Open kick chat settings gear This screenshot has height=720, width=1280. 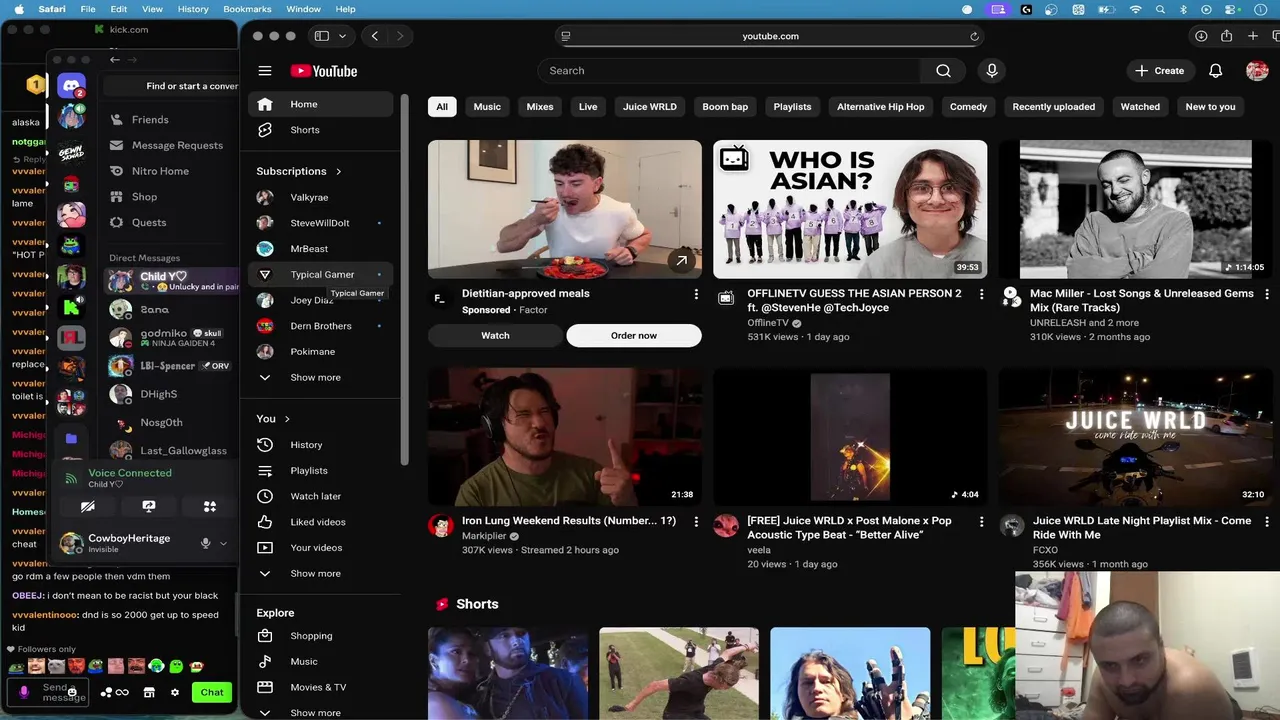point(175,692)
